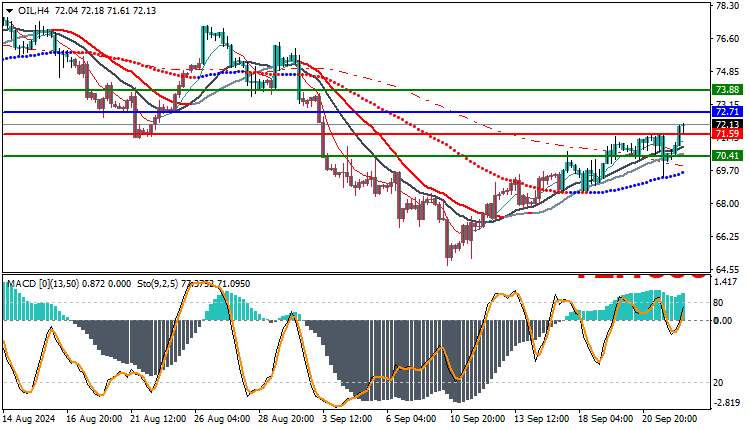Click the red 71.59 price level tag

[x=728, y=134]
